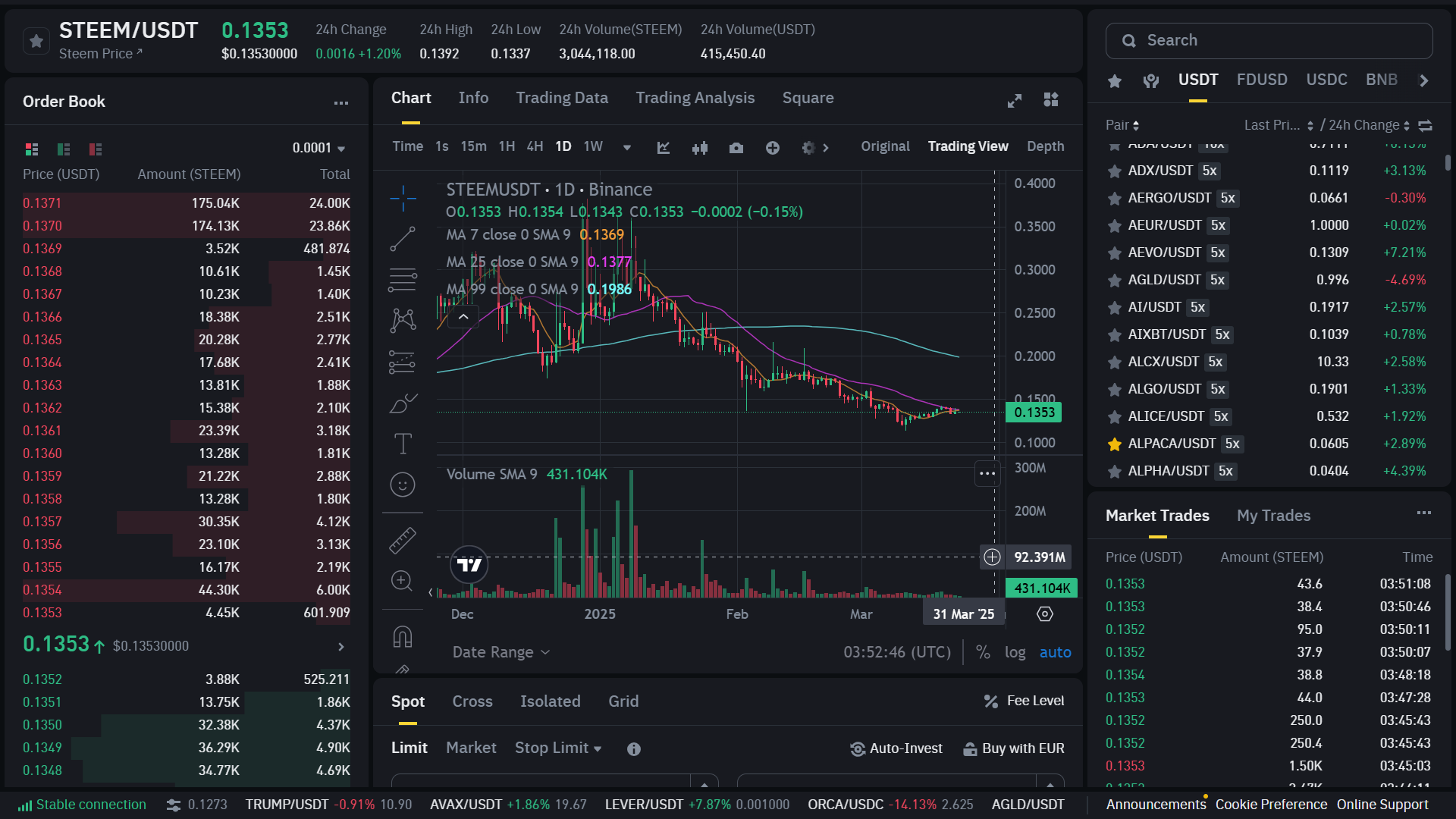Open the emoji icons tool
The height and width of the screenshot is (819, 1456).
(403, 485)
